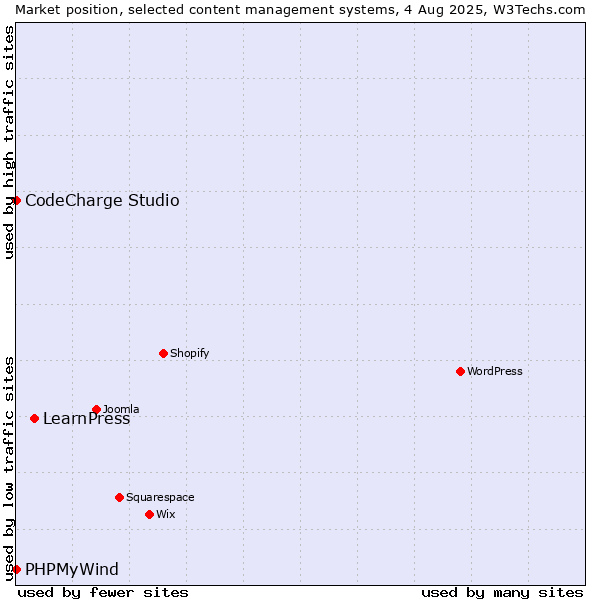Click the red marker for Joomla

(96, 409)
